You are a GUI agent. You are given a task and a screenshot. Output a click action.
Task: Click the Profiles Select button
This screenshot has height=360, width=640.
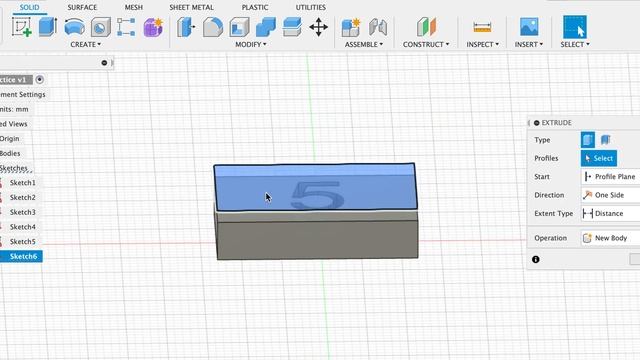pyautogui.click(x=599, y=158)
